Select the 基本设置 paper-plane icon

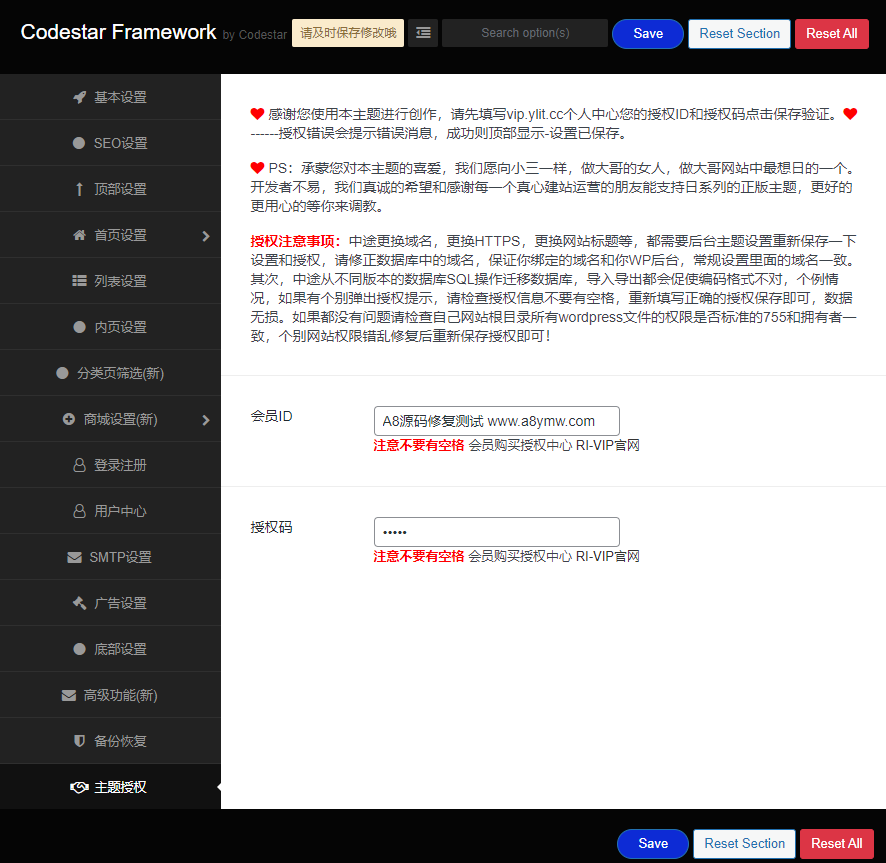click(80, 96)
